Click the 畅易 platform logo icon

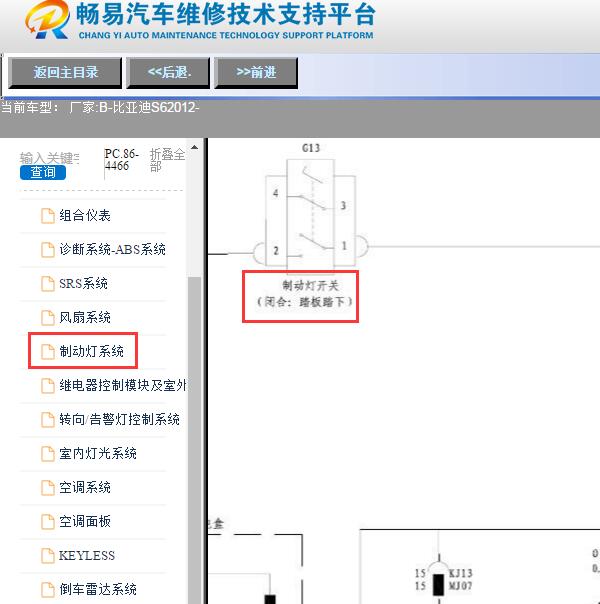point(47,19)
